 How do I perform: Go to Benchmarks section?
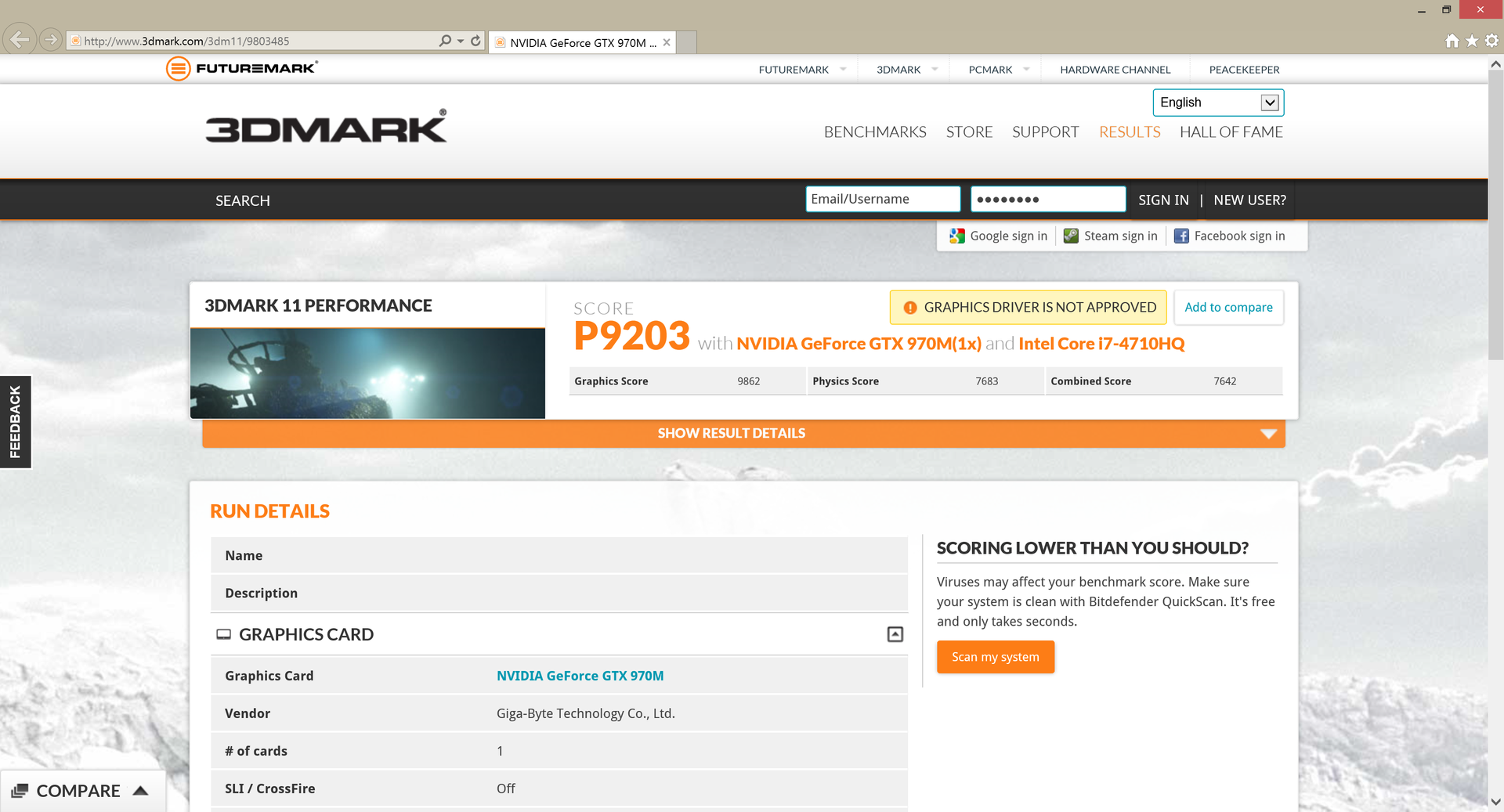875,132
